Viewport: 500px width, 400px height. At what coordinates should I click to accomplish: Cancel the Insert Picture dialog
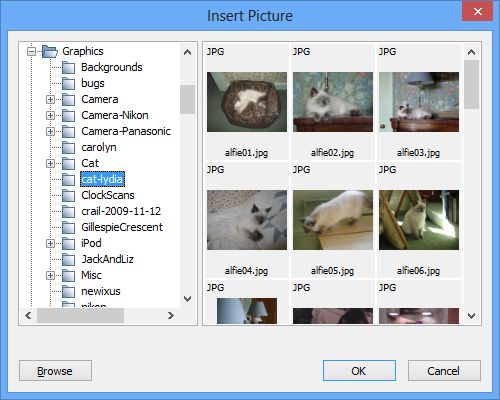444,371
